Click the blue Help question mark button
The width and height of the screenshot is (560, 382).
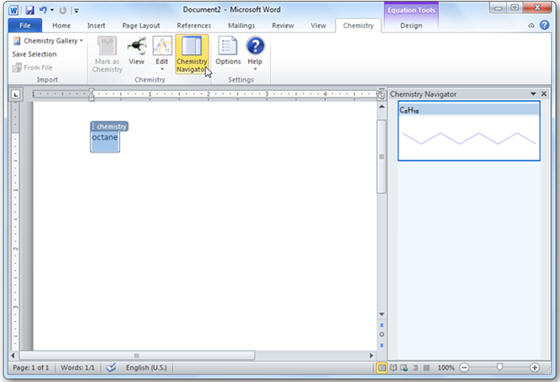click(255, 46)
